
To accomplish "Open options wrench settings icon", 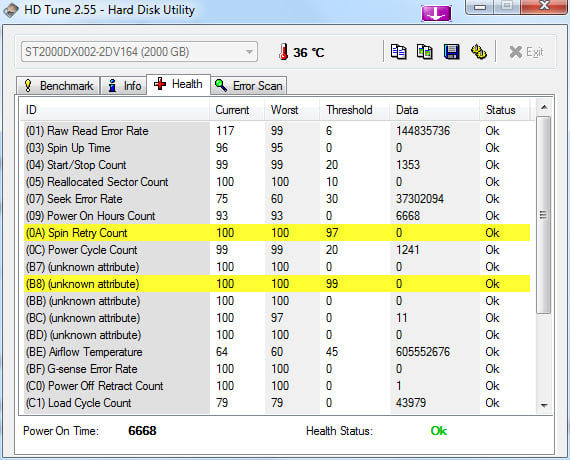I will click(x=479, y=52).
